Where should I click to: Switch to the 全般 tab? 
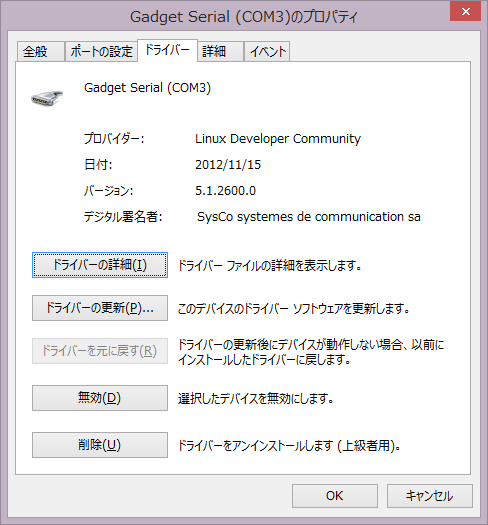tap(41, 52)
